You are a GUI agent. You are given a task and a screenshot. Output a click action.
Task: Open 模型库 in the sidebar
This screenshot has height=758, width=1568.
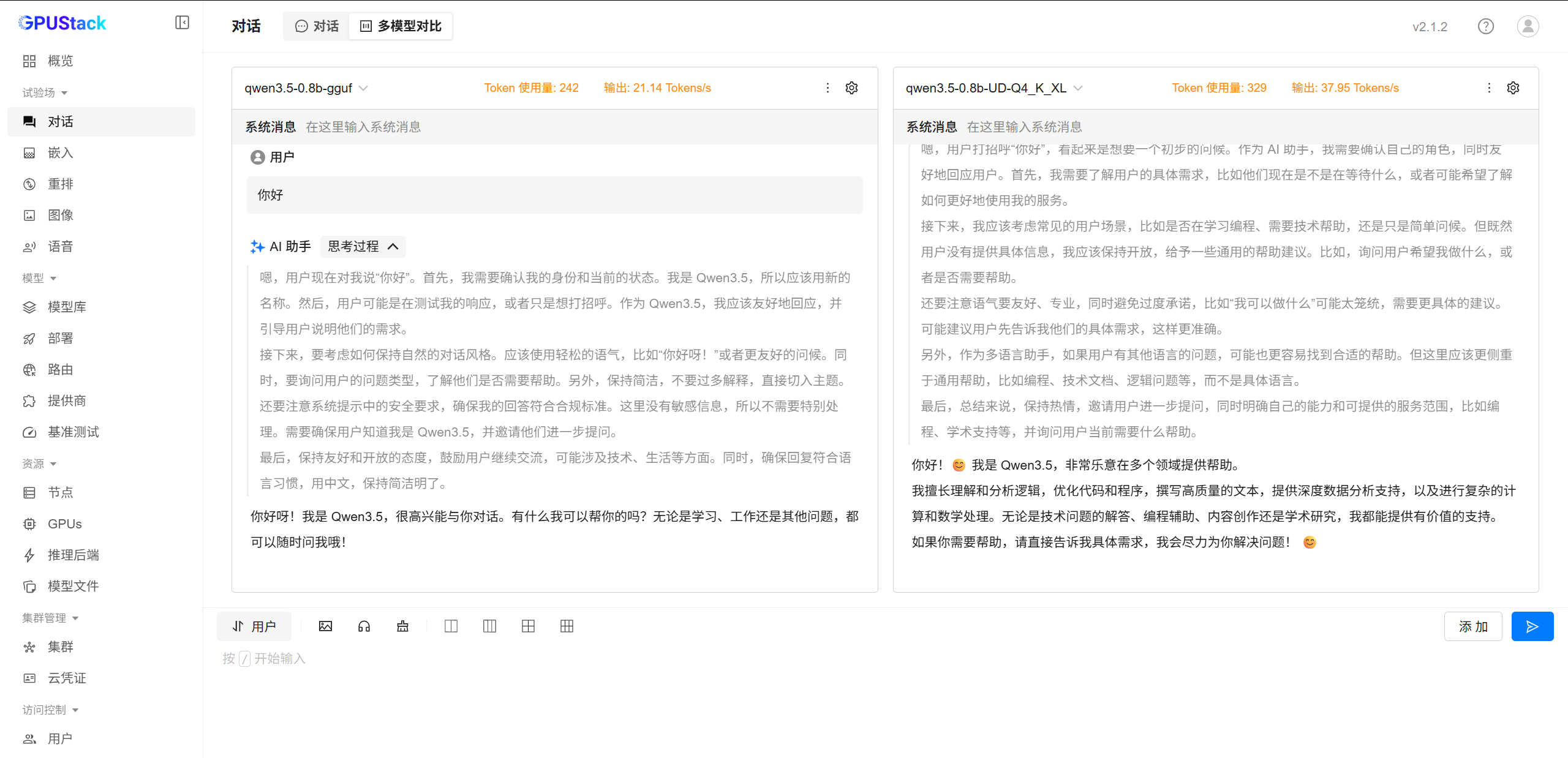[101, 307]
